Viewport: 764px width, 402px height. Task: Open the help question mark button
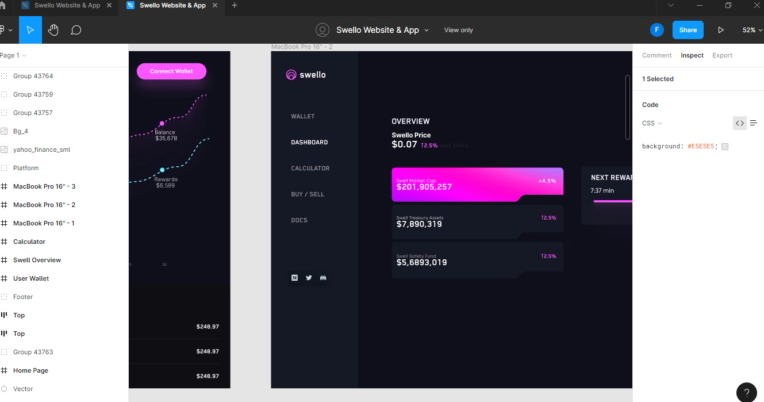(746, 392)
